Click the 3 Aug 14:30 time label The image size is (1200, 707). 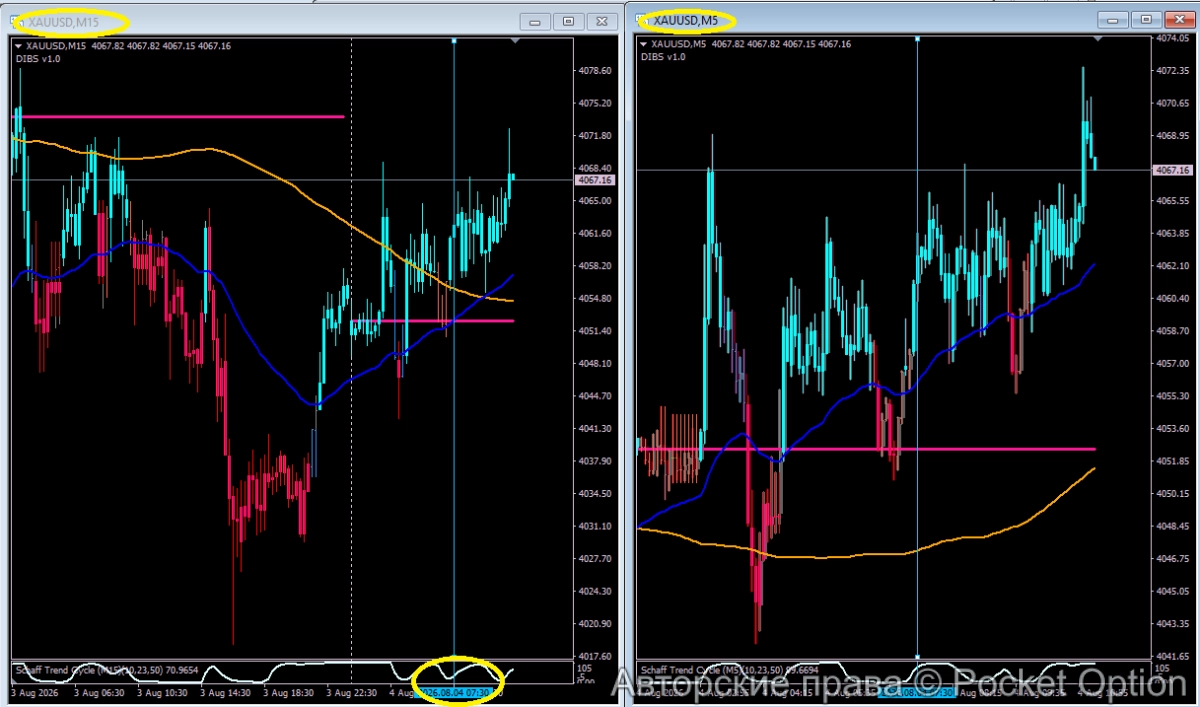228,692
